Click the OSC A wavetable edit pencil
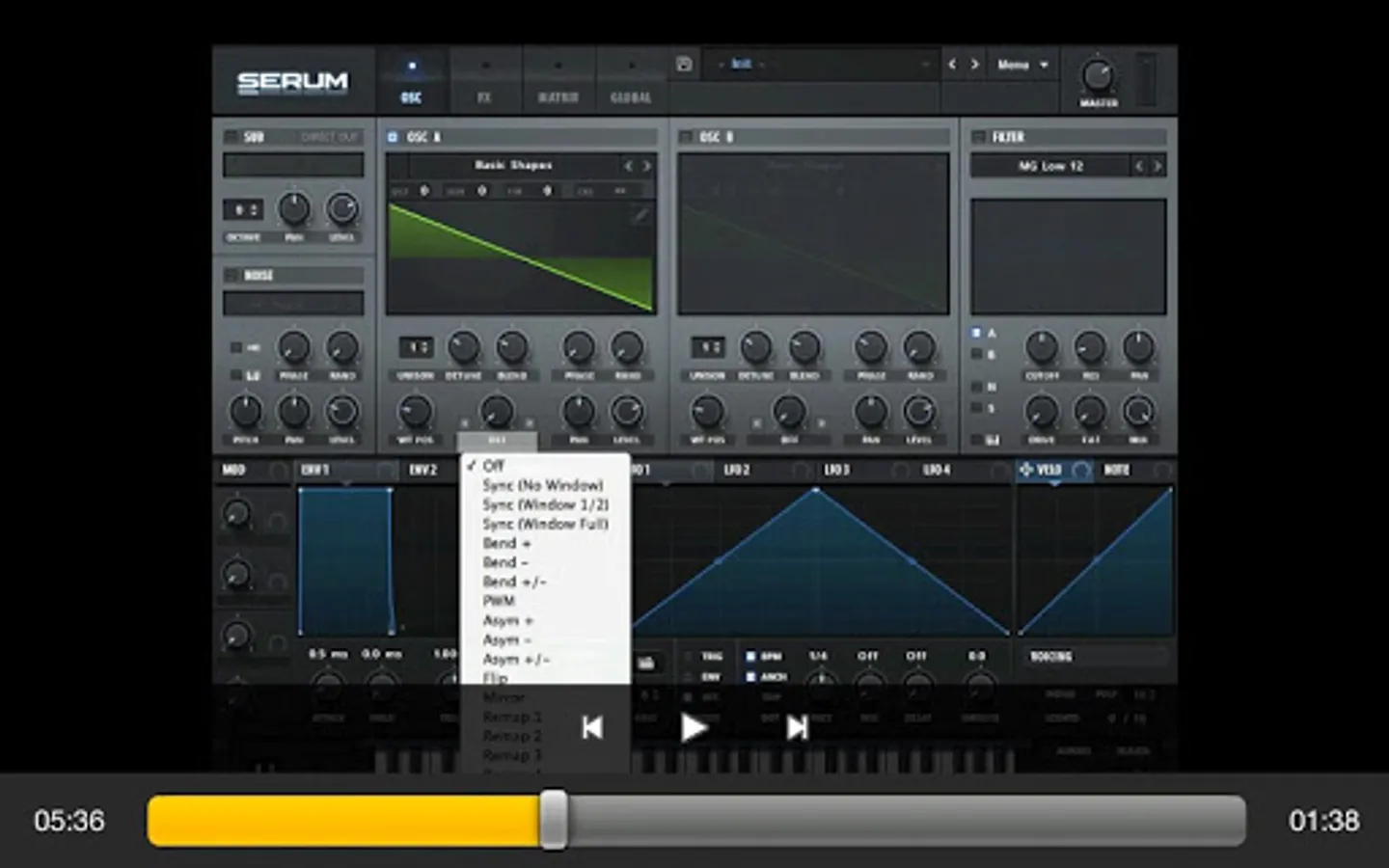This screenshot has width=1389, height=868. (x=640, y=215)
